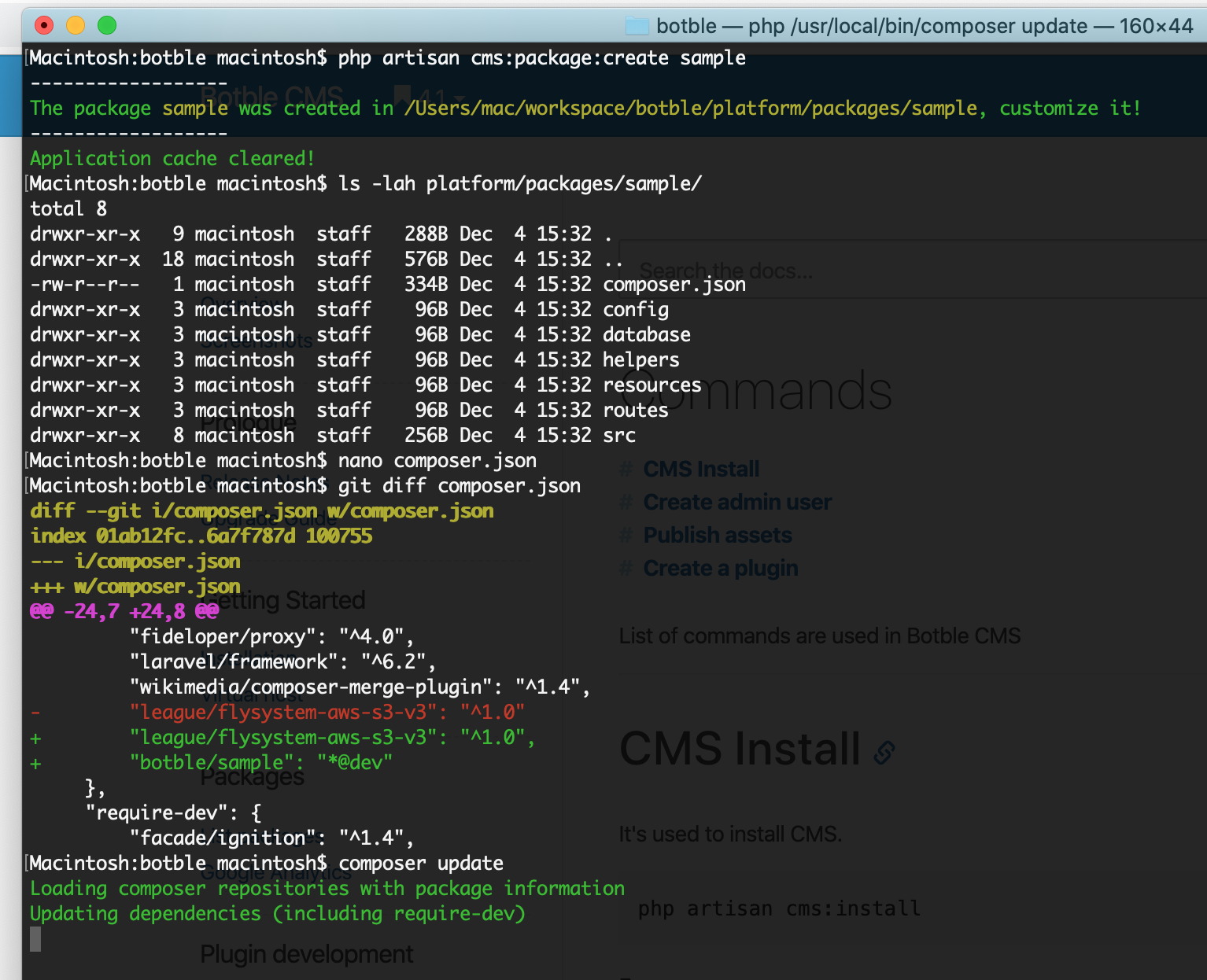Viewport: 1207px width, 980px height.
Task: Click the '-rw-r--r--' permissions string
Action: [85, 285]
